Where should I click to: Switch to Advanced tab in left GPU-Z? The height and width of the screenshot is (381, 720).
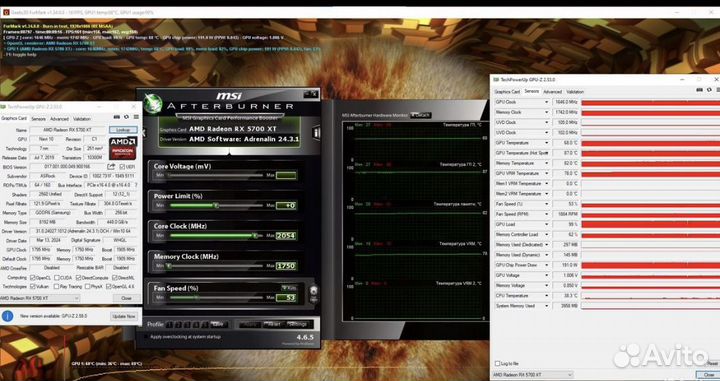(59, 119)
